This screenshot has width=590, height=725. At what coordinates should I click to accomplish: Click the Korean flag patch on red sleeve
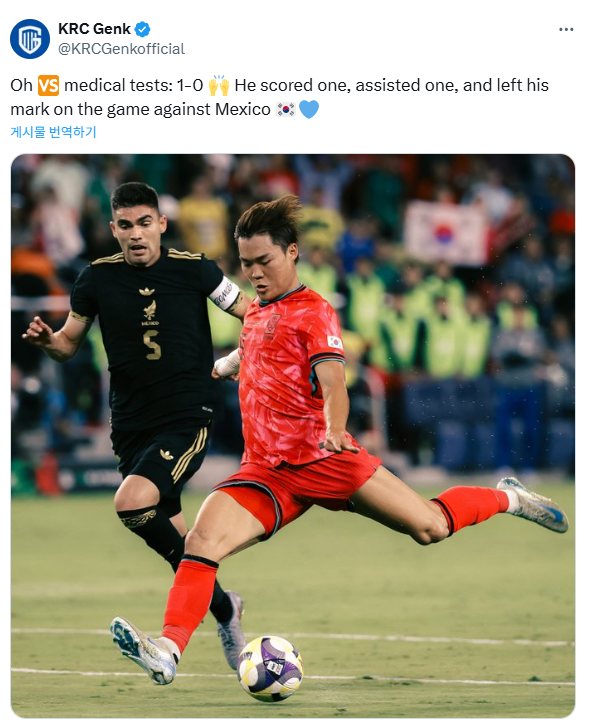click(x=335, y=342)
